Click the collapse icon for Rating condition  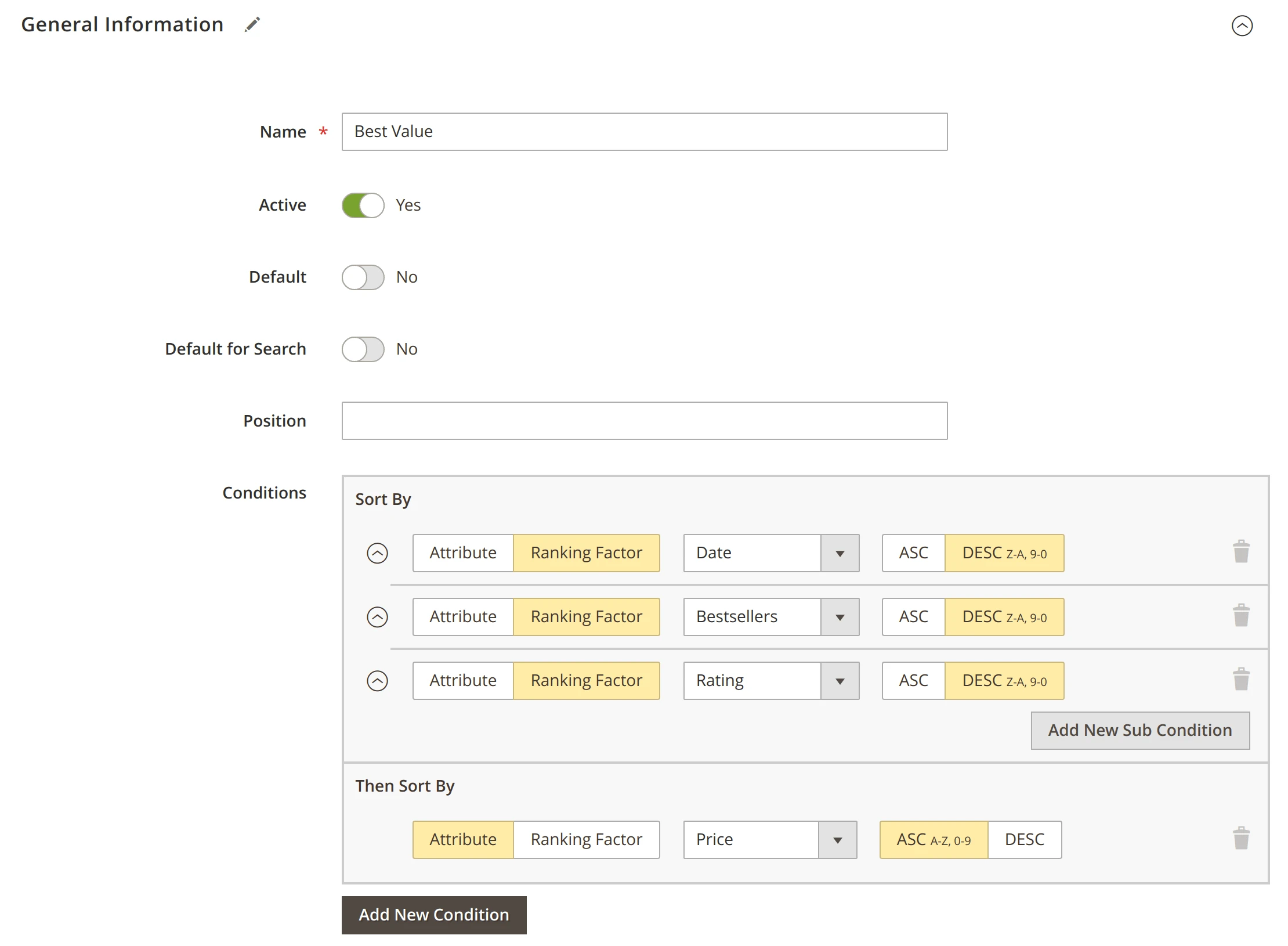click(x=378, y=680)
